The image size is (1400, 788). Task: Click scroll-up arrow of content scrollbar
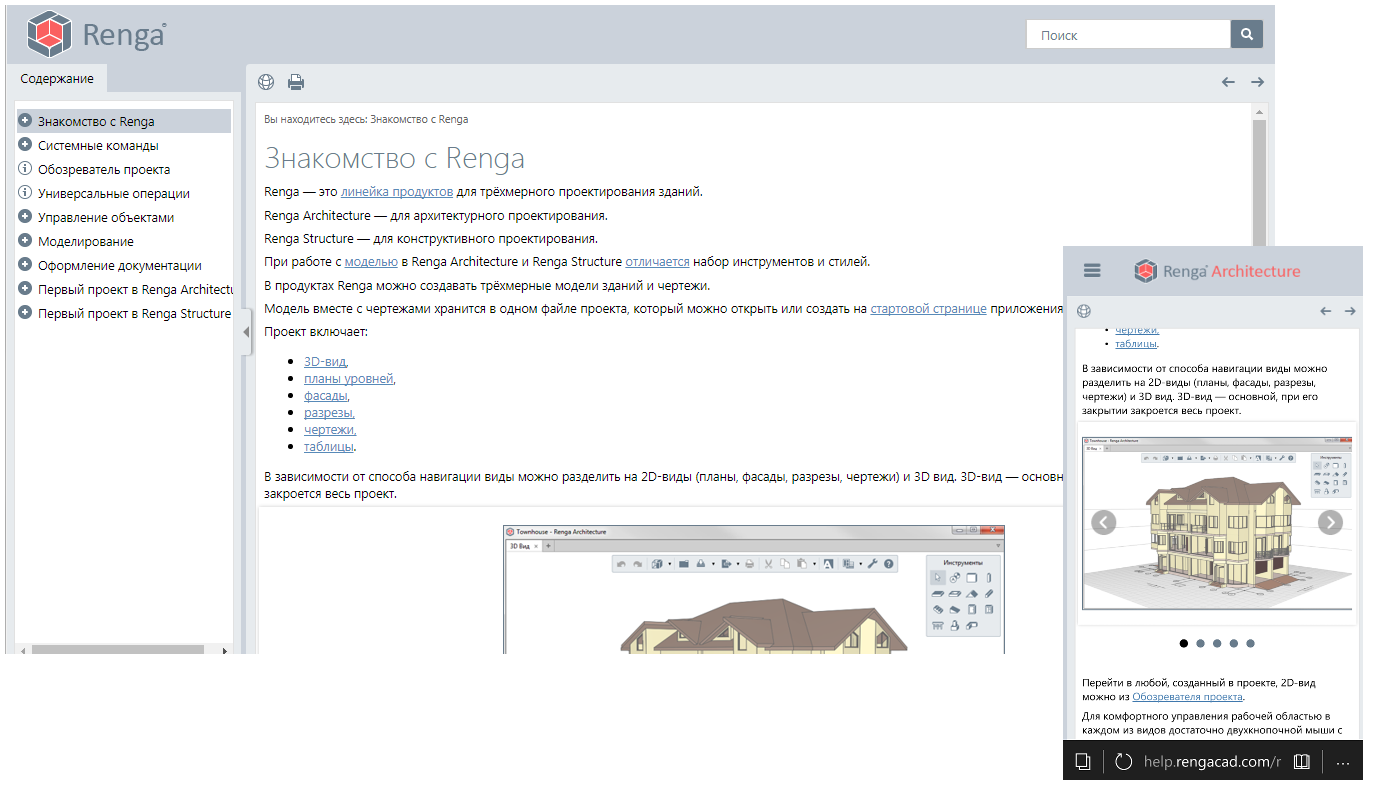click(x=1259, y=112)
